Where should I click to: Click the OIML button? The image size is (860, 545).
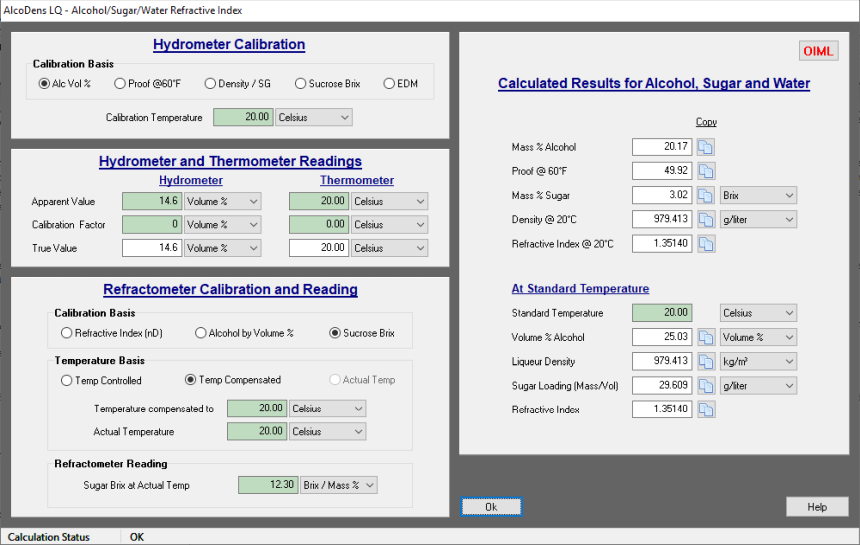(x=818, y=51)
